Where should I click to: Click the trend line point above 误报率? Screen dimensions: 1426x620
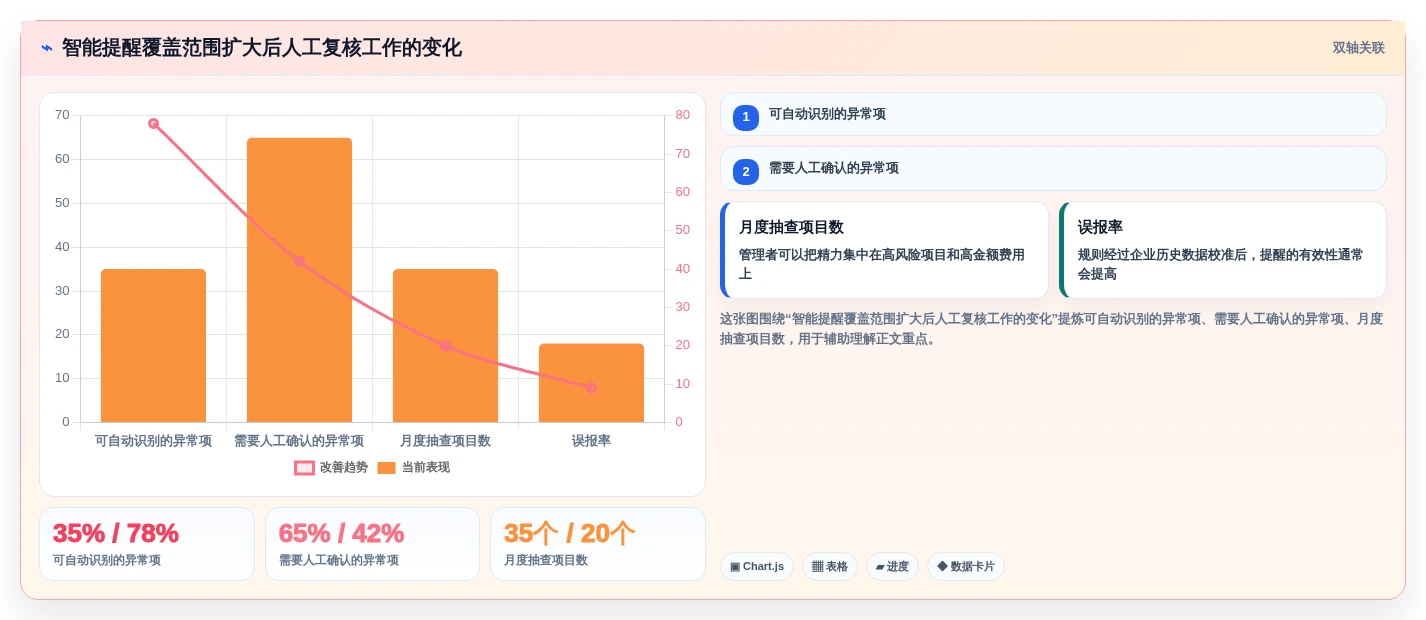[591, 388]
